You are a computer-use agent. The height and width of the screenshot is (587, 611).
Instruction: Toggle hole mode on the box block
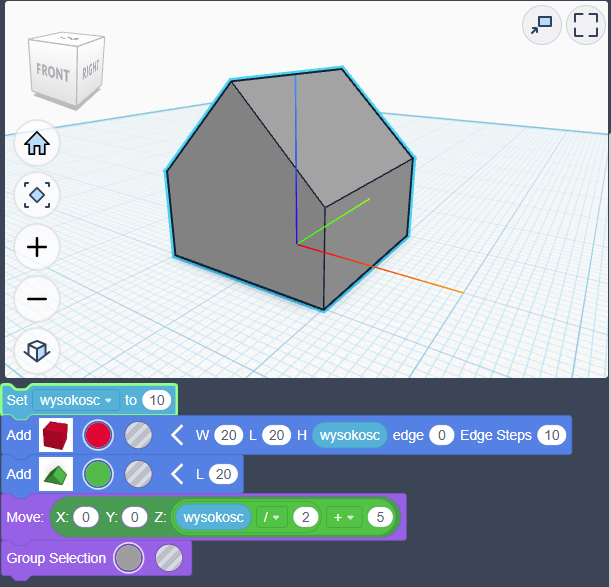pyautogui.click(x=138, y=435)
